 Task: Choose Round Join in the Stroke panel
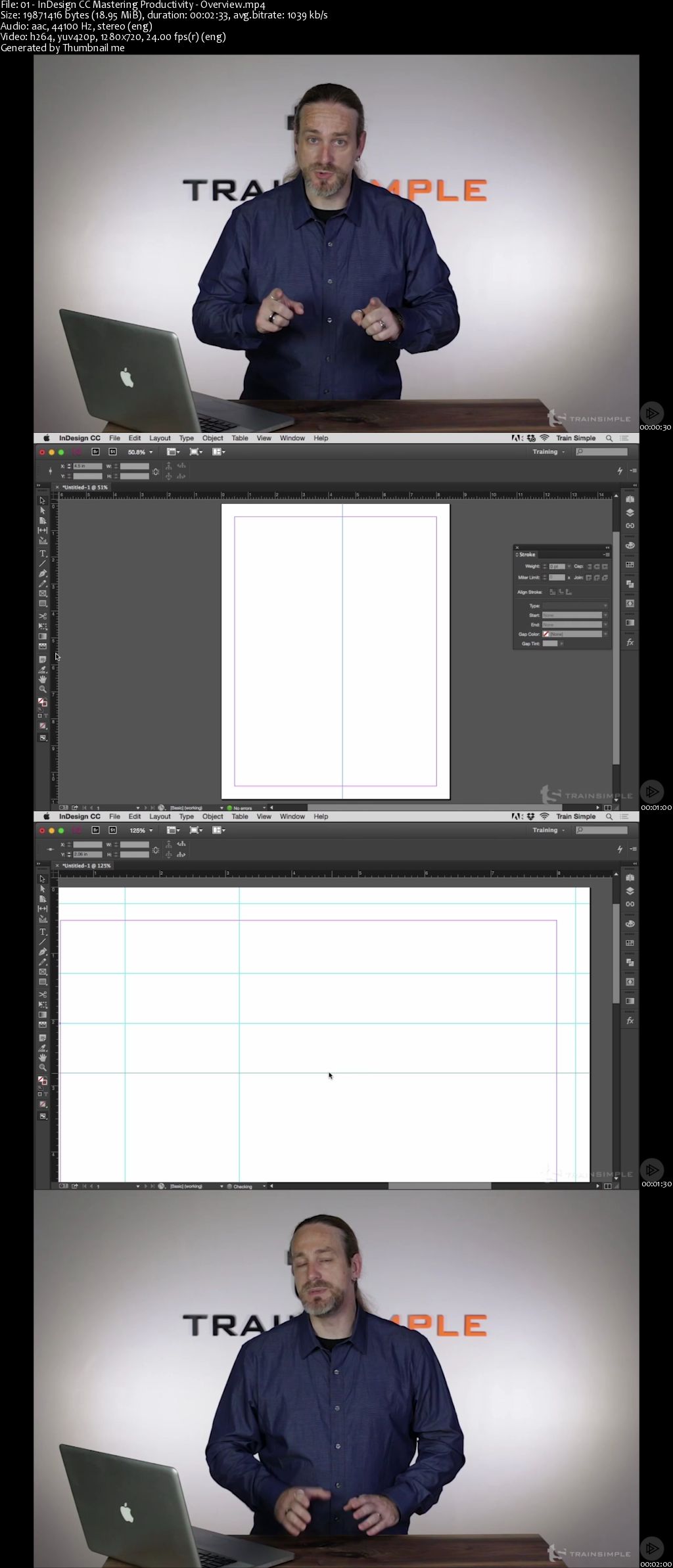point(597,577)
